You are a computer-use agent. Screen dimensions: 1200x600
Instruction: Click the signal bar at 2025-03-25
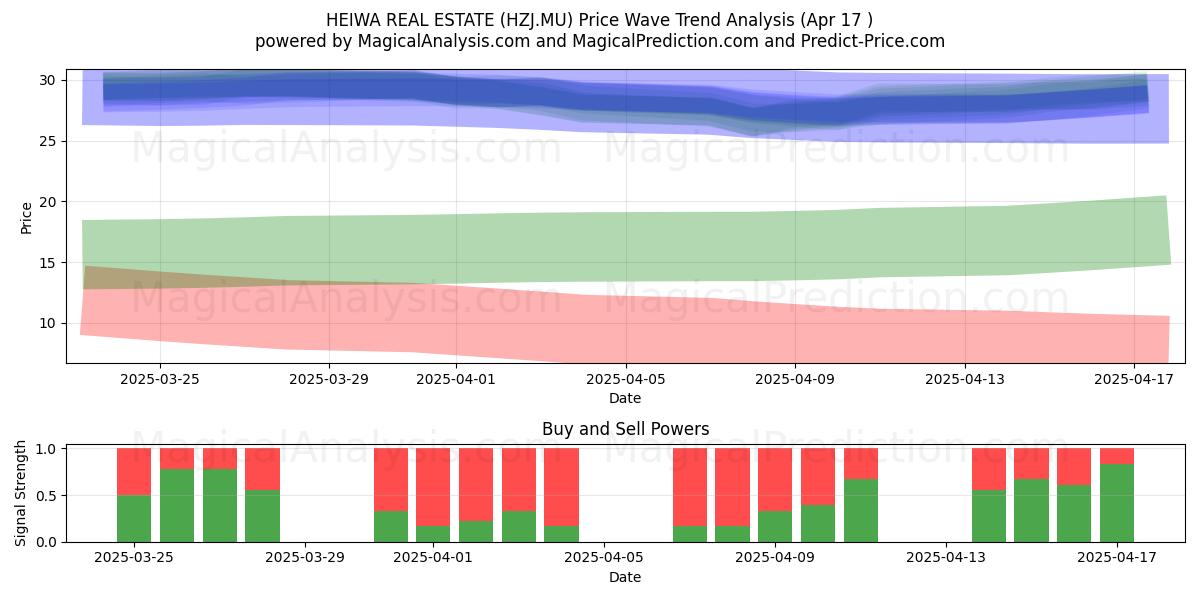pos(134,495)
